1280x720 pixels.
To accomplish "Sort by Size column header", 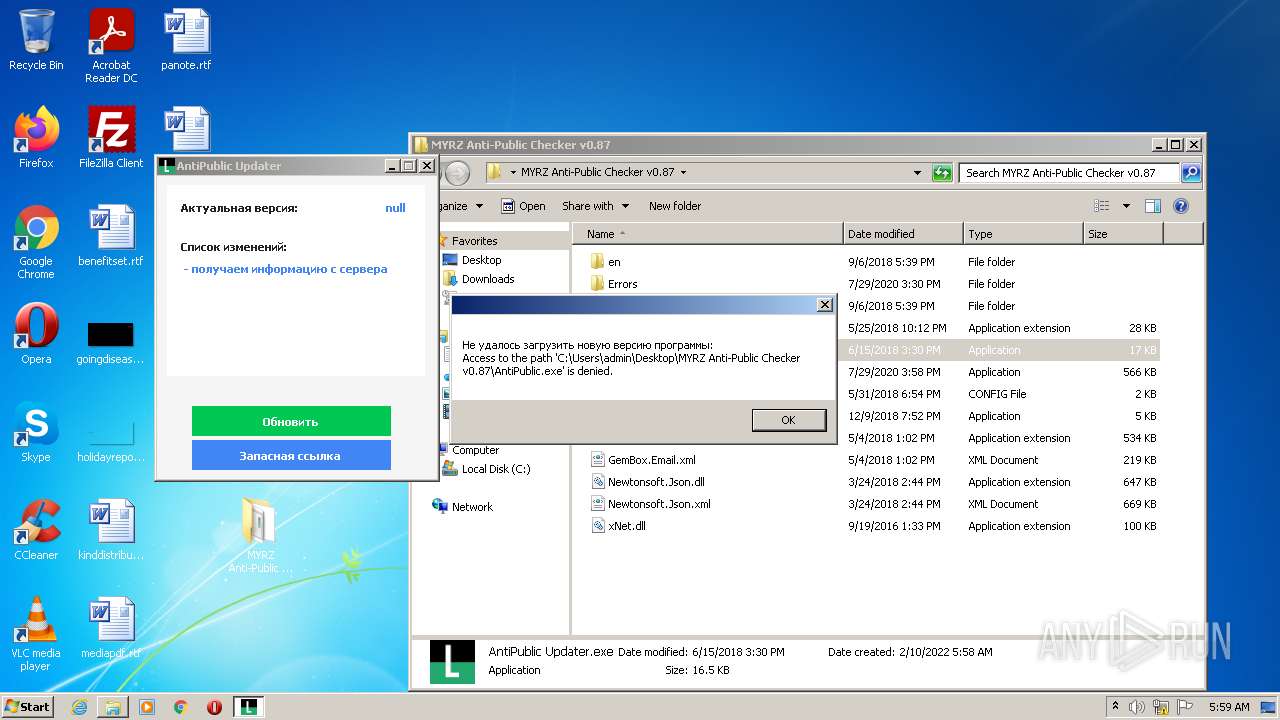I will coord(1123,234).
